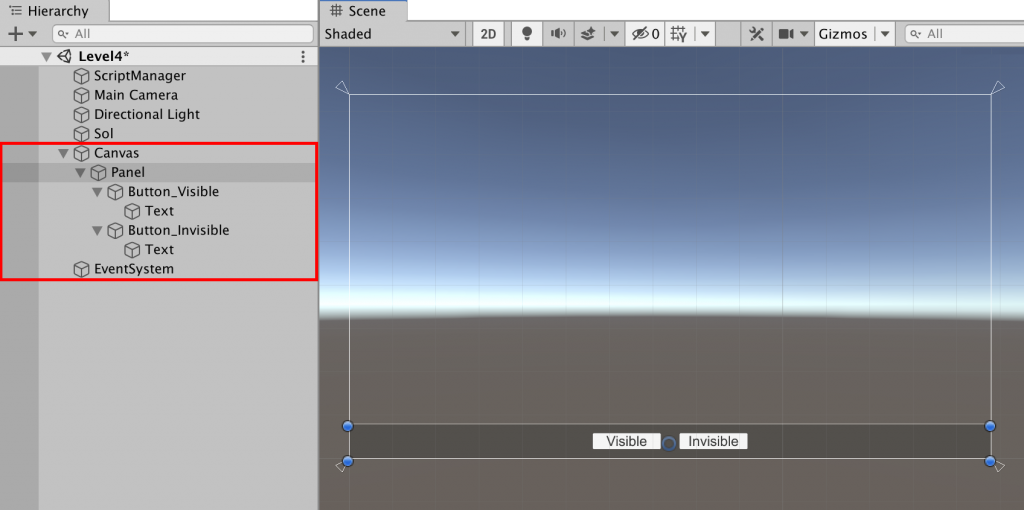Click the Hierarchy search field
Screen dimensions: 1024x510
180,34
